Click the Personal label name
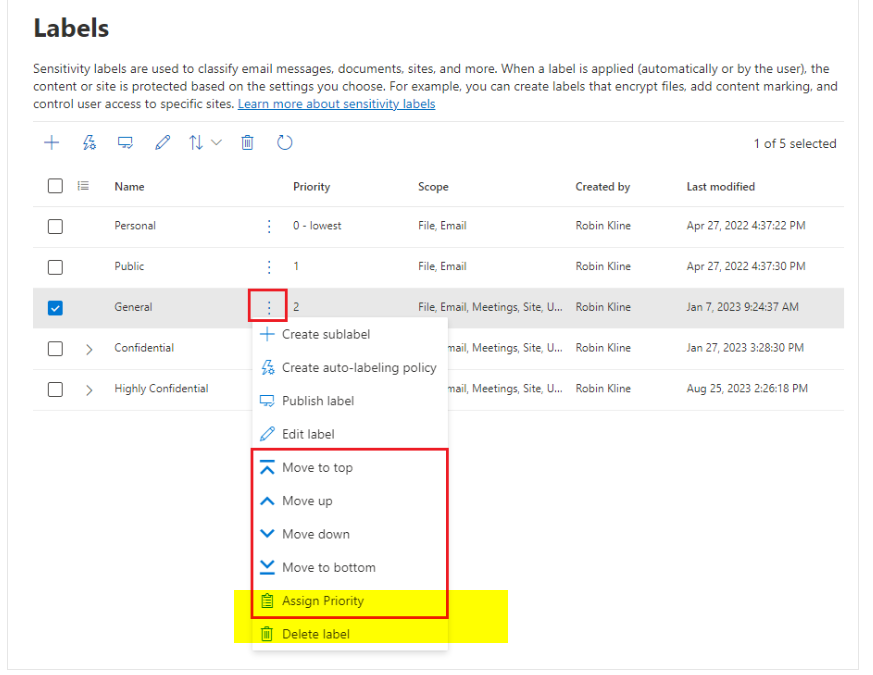The height and width of the screenshot is (675, 873). pyautogui.click(x=135, y=226)
